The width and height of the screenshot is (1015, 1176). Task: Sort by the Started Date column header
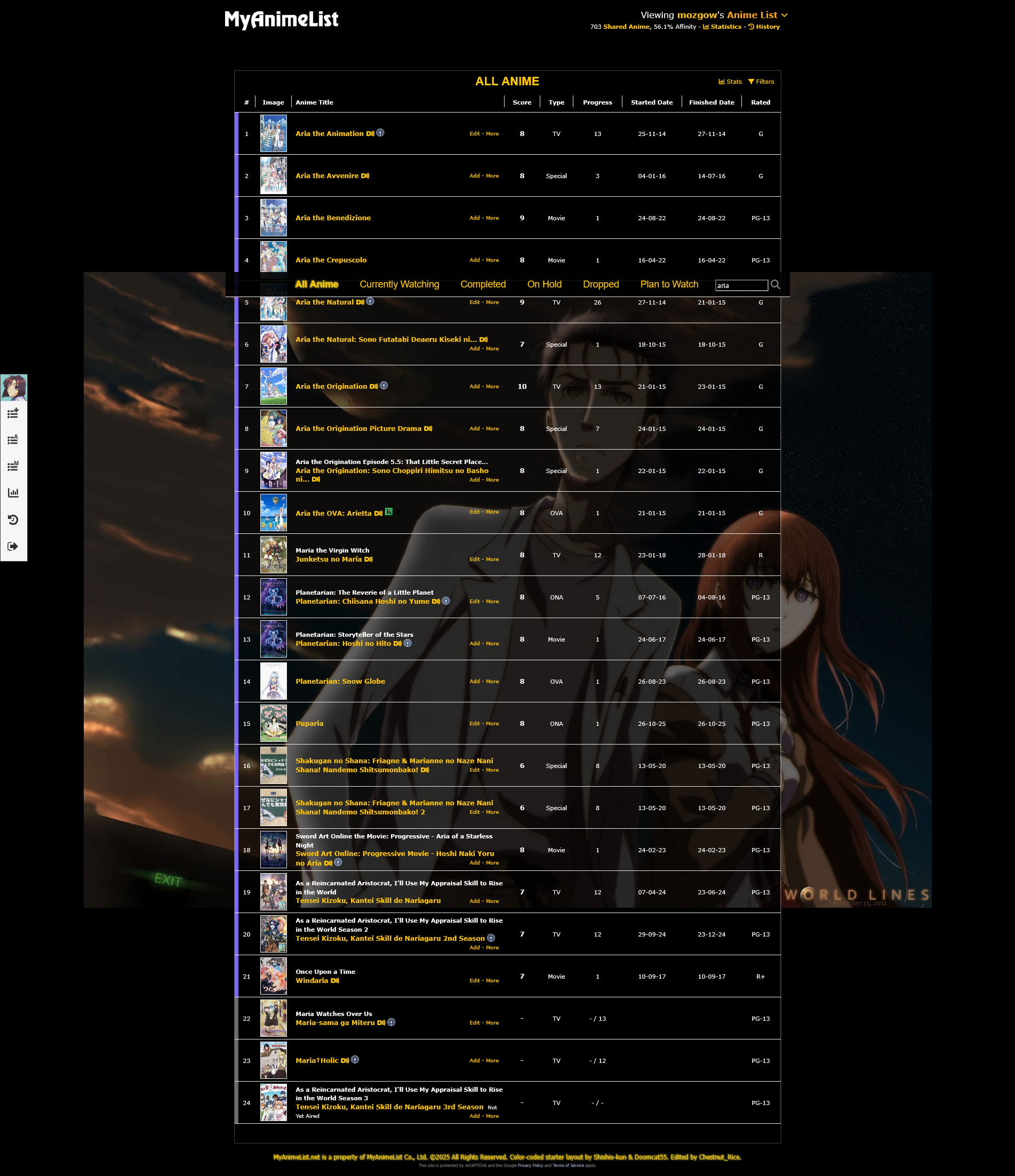tap(652, 103)
